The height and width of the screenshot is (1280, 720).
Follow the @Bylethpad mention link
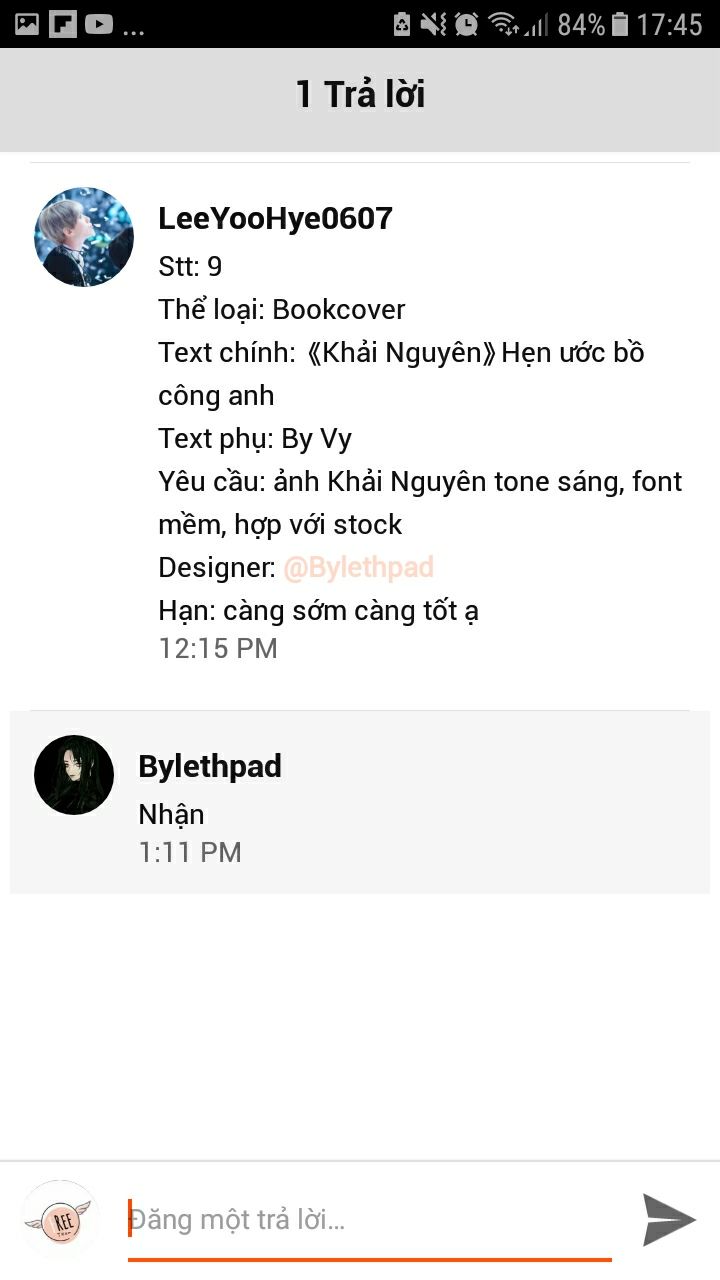tap(359, 568)
